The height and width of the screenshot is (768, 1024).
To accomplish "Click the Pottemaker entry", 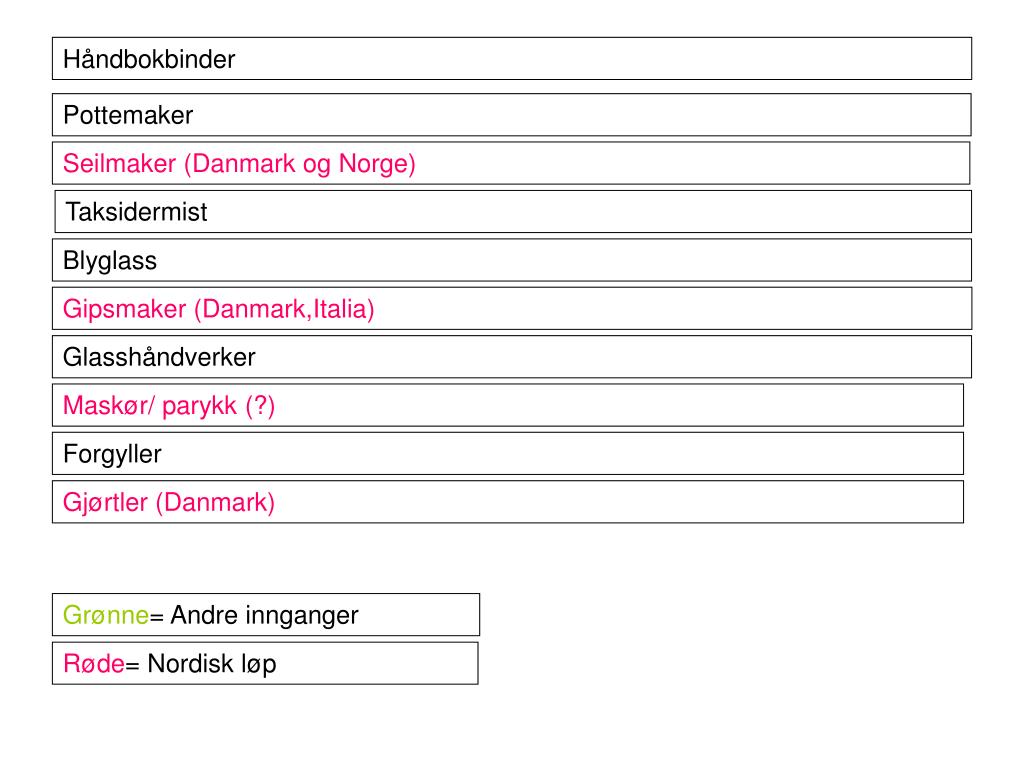I will 511,115.
